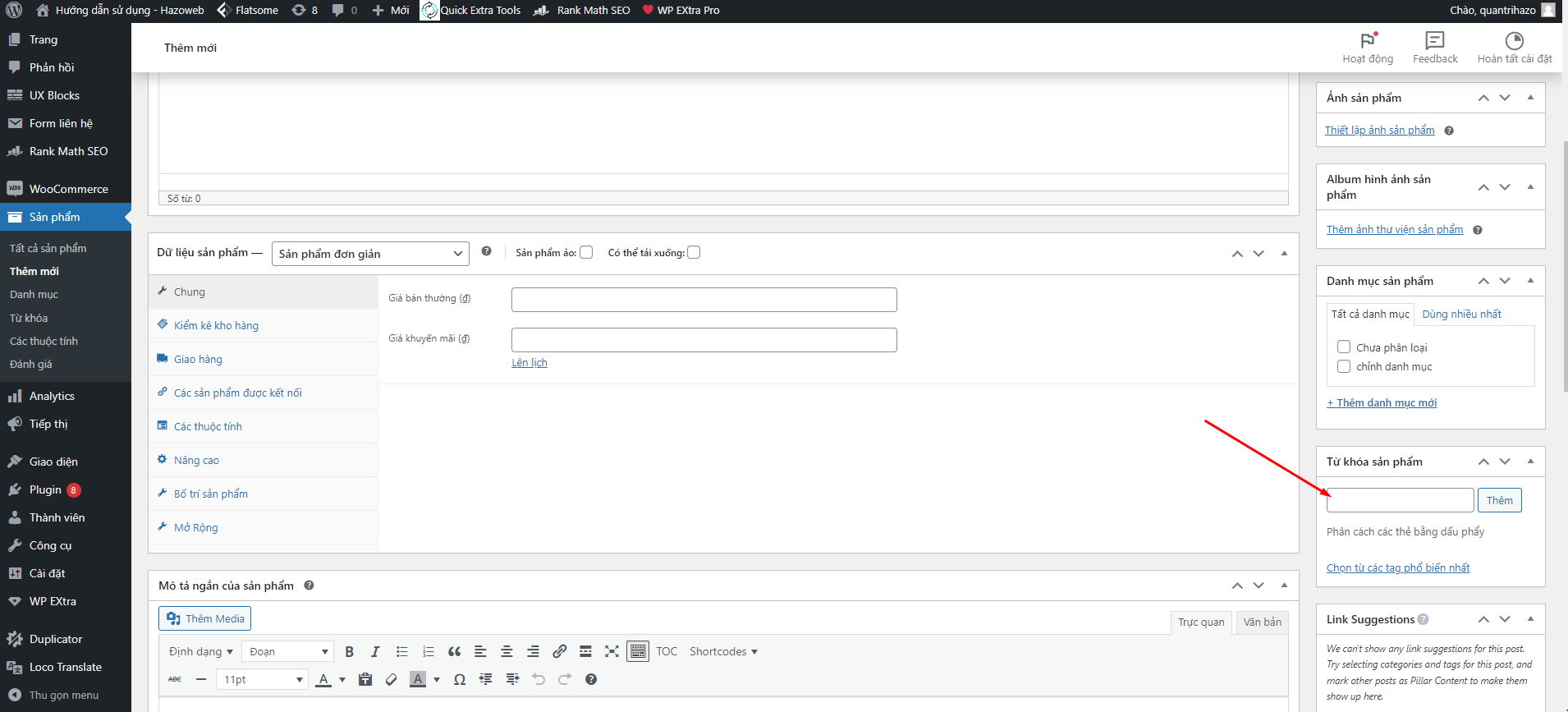Viewport: 1568px width, 712px height.
Task: Click the Thêm Media button
Action: tap(204, 618)
